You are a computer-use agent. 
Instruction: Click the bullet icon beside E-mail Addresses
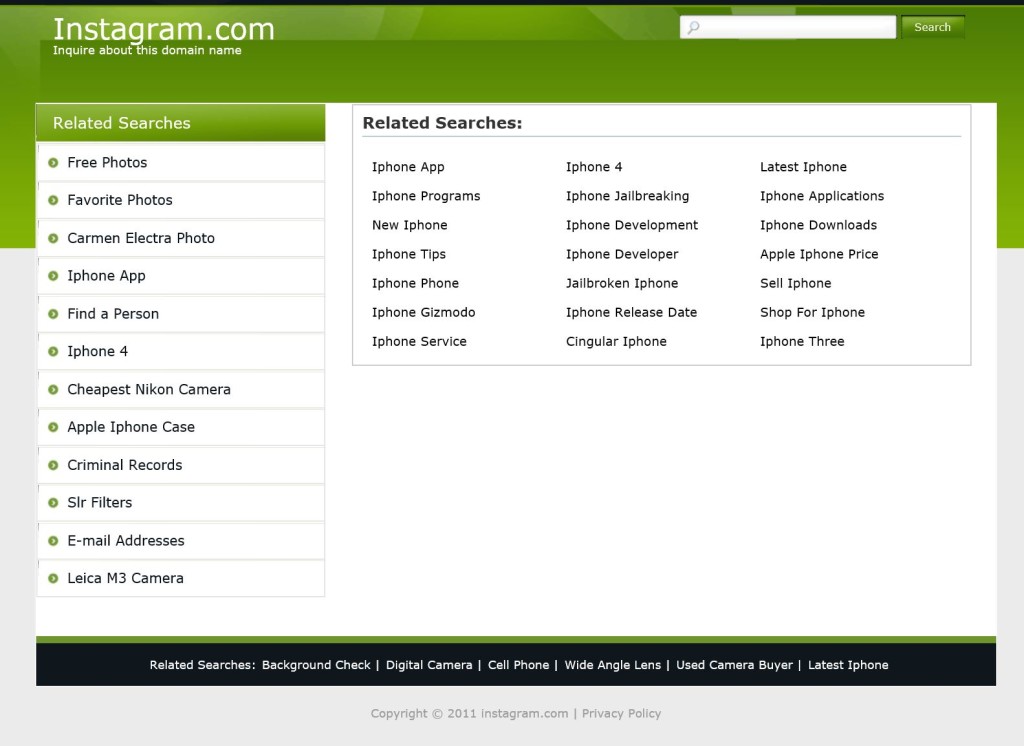[54, 541]
